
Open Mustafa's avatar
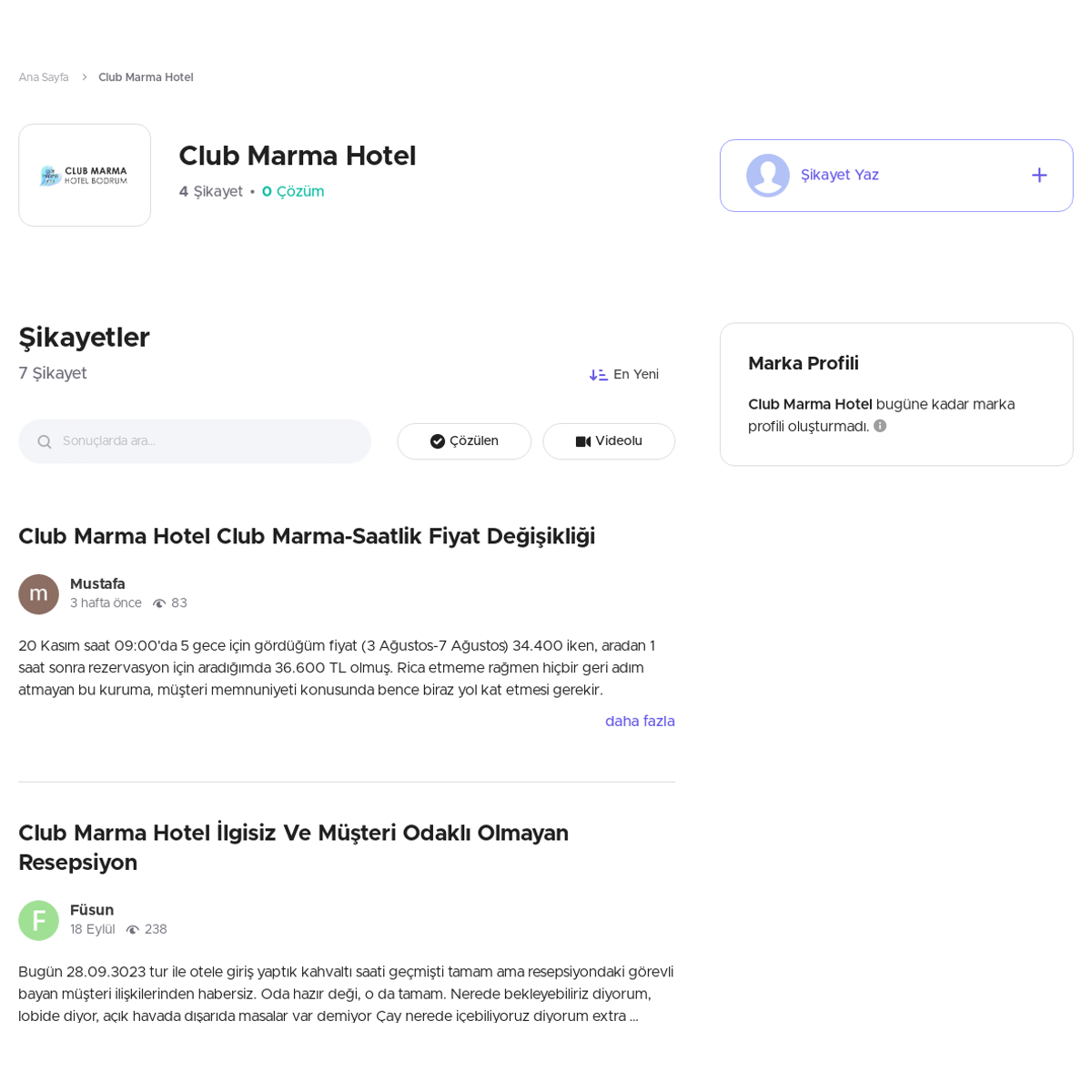tap(38, 594)
